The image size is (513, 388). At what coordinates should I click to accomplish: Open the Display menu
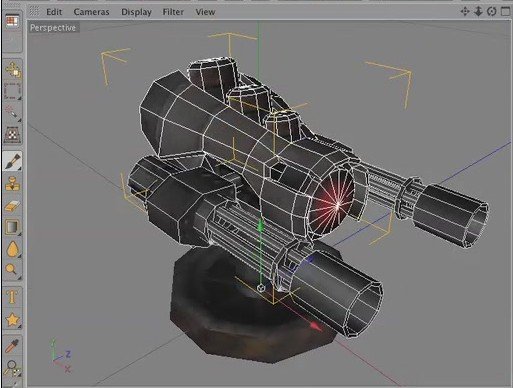[136, 12]
